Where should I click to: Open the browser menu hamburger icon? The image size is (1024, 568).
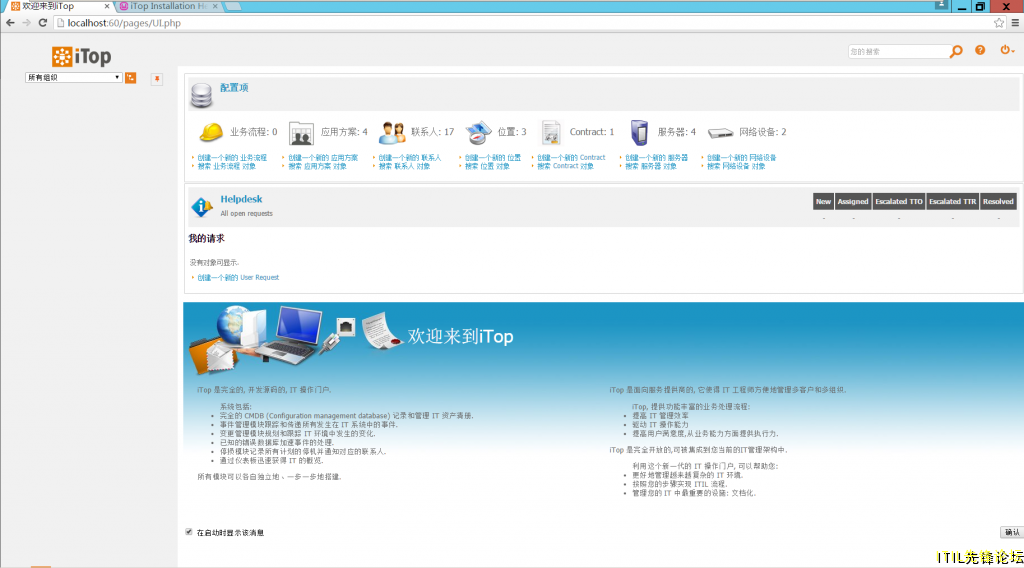coord(1015,23)
